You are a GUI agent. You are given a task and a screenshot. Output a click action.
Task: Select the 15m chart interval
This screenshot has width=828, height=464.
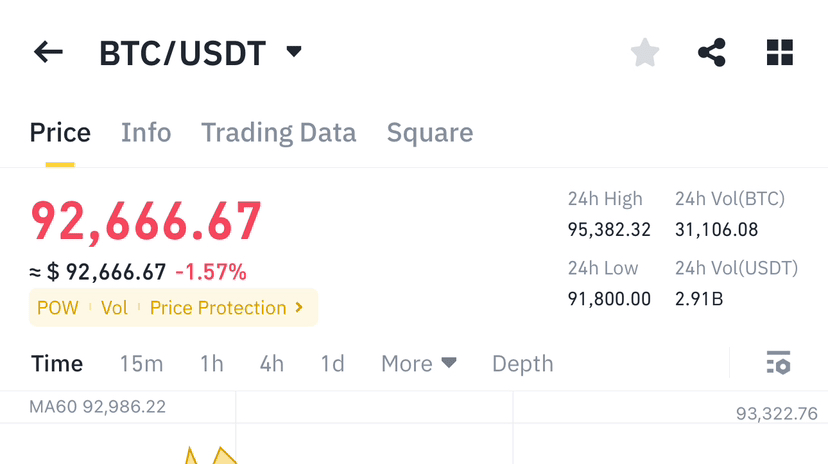point(141,364)
